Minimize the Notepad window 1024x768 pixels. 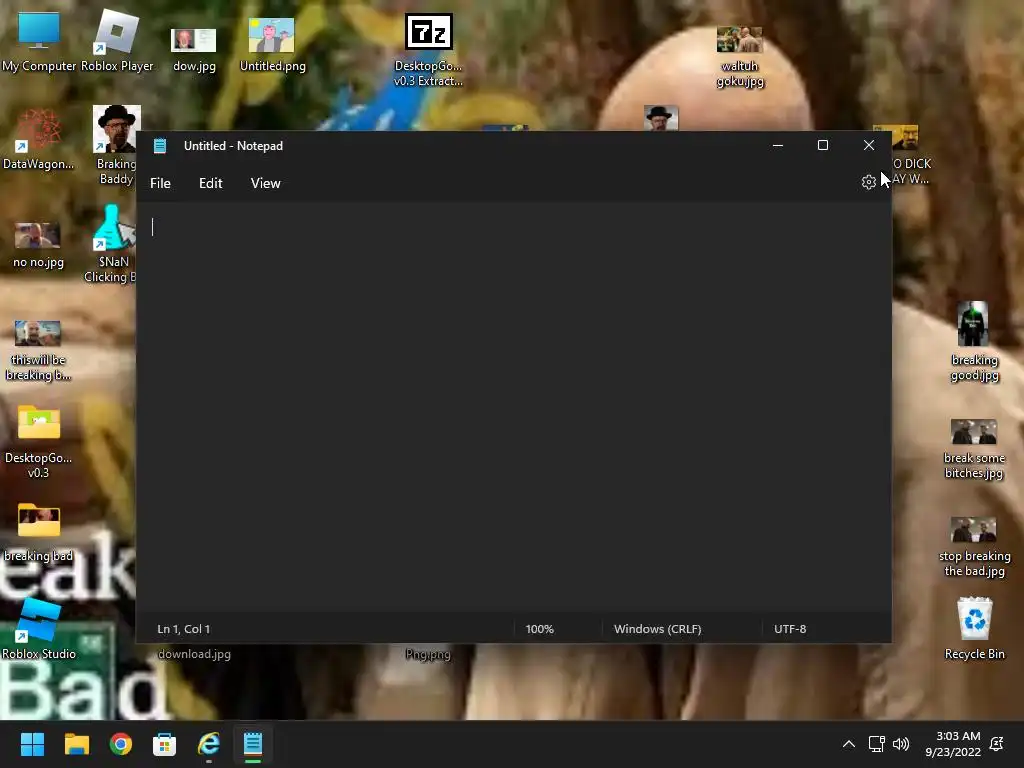(777, 145)
